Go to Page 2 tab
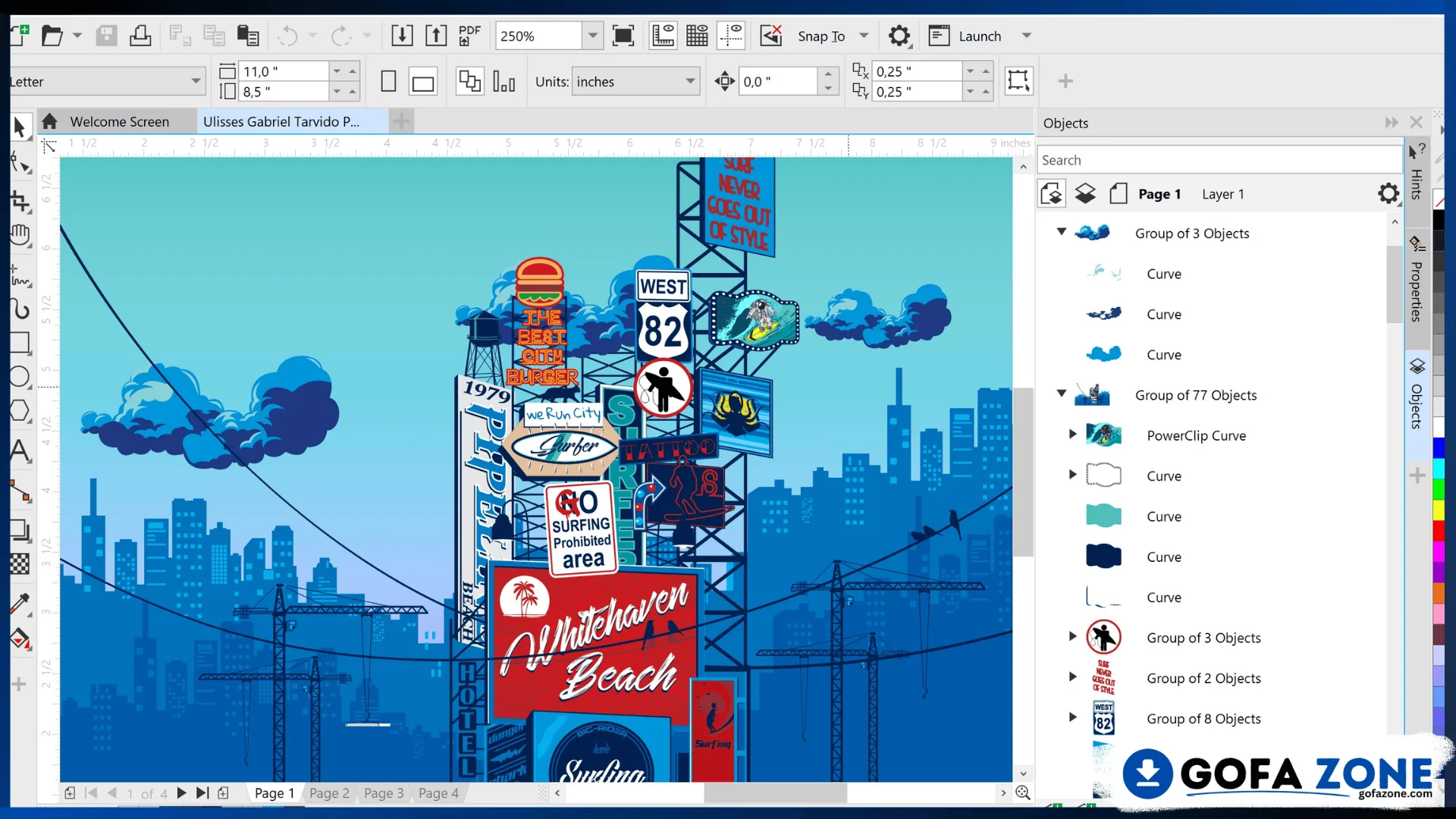Image resolution: width=1456 pixels, height=819 pixels. [x=329, y=793]
